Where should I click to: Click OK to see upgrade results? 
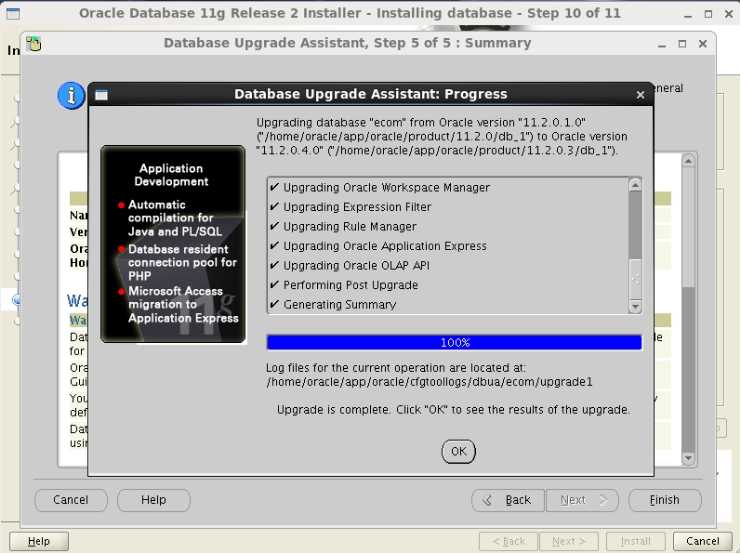coord(458,451)
